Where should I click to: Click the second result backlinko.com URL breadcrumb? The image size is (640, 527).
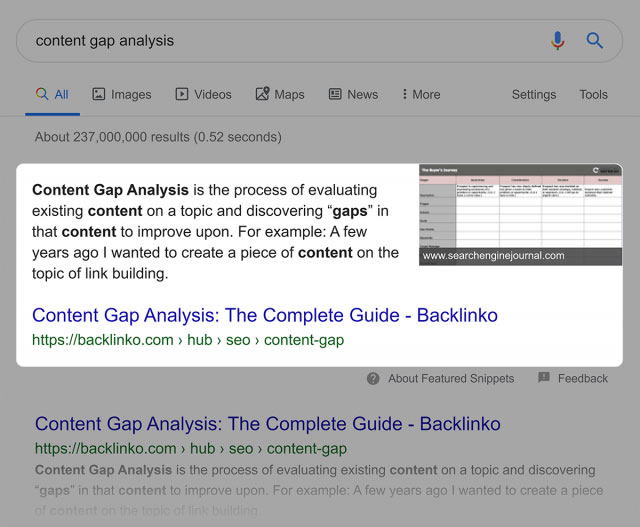click(x=191, y=449)
